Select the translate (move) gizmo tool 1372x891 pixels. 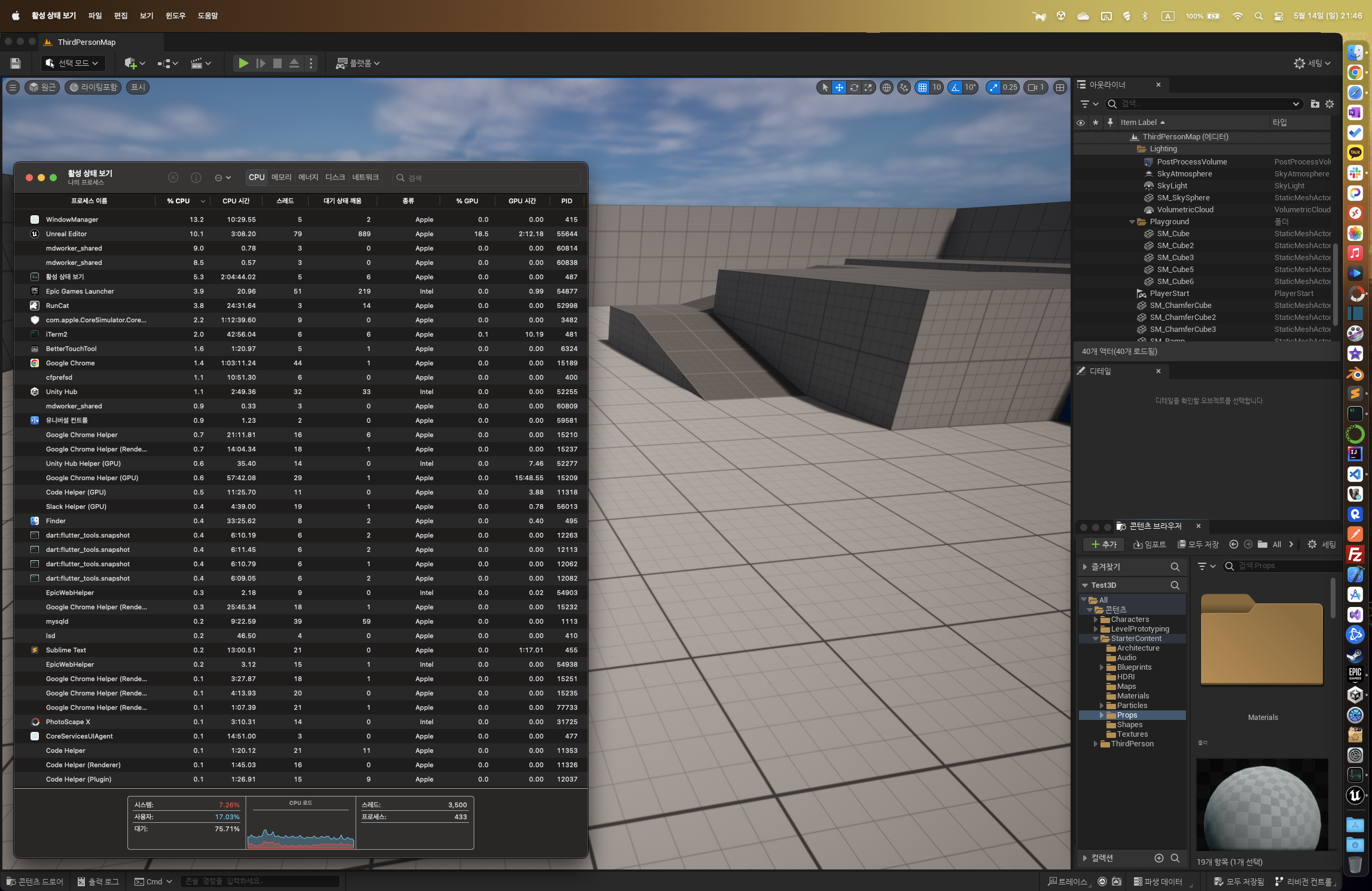(839, 87)
